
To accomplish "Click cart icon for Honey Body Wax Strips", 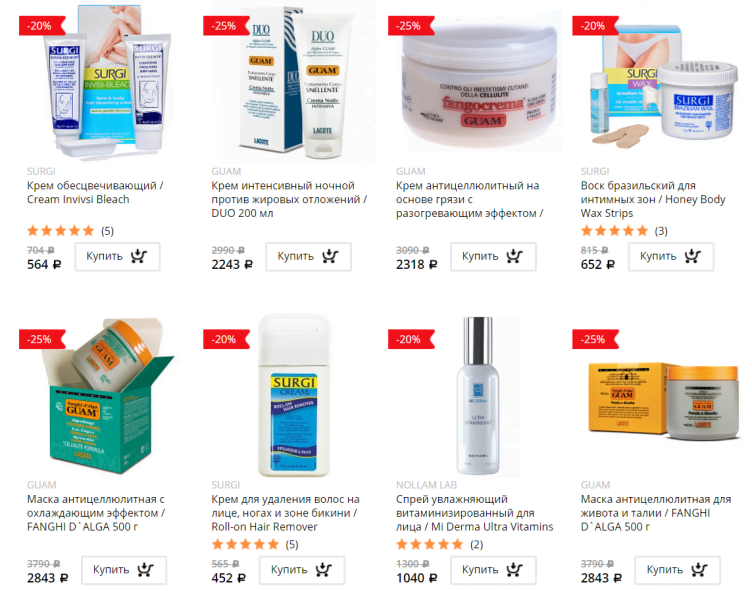I will (x=693, y=256).
